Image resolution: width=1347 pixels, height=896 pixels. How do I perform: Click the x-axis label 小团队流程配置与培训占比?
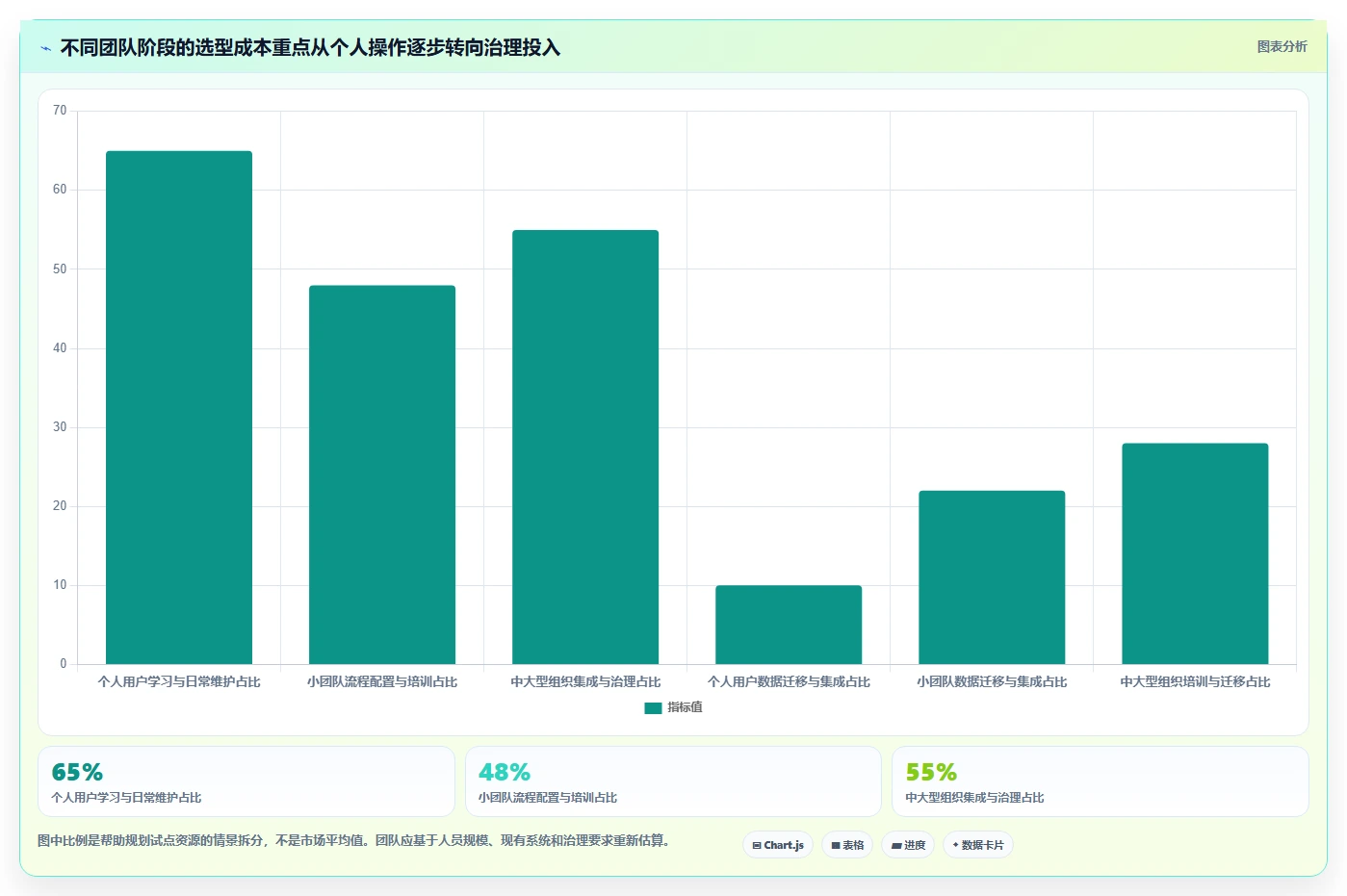tap(382, 681)
